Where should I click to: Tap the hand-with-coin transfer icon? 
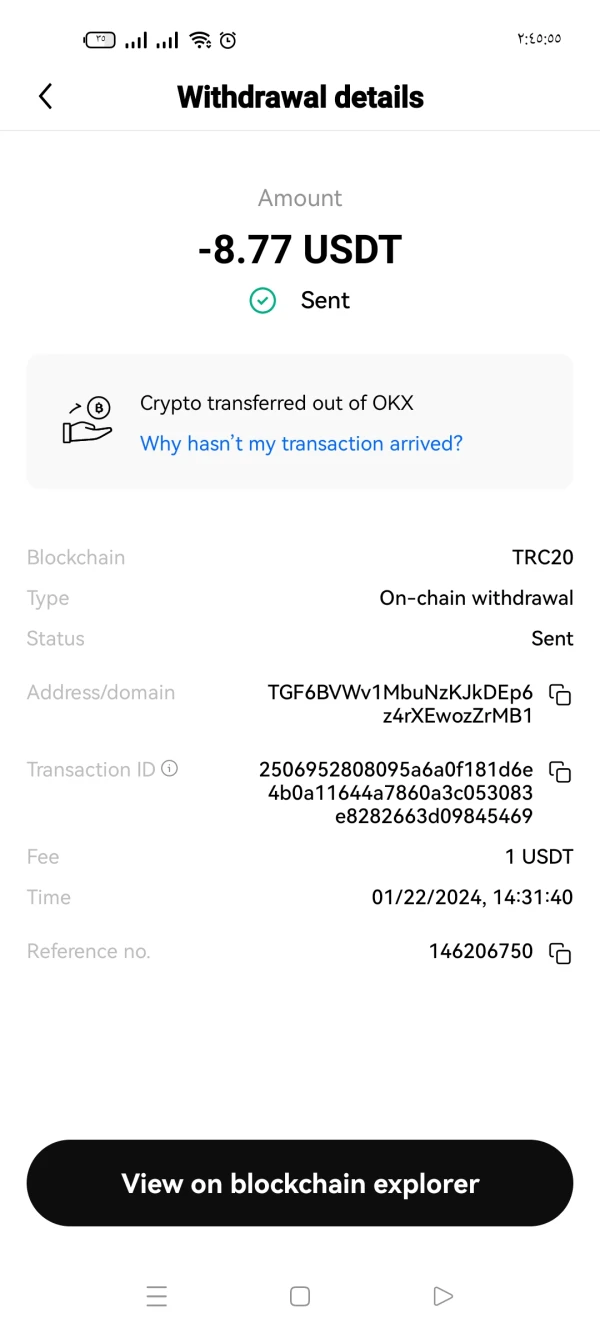tap(87, 421)
